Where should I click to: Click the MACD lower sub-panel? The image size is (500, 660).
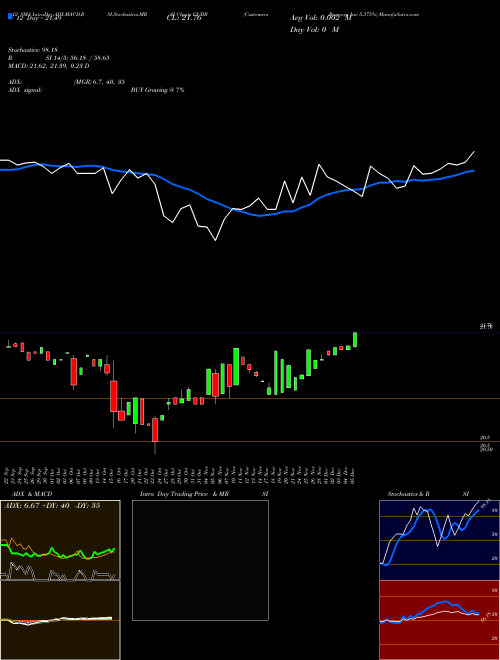60,620
